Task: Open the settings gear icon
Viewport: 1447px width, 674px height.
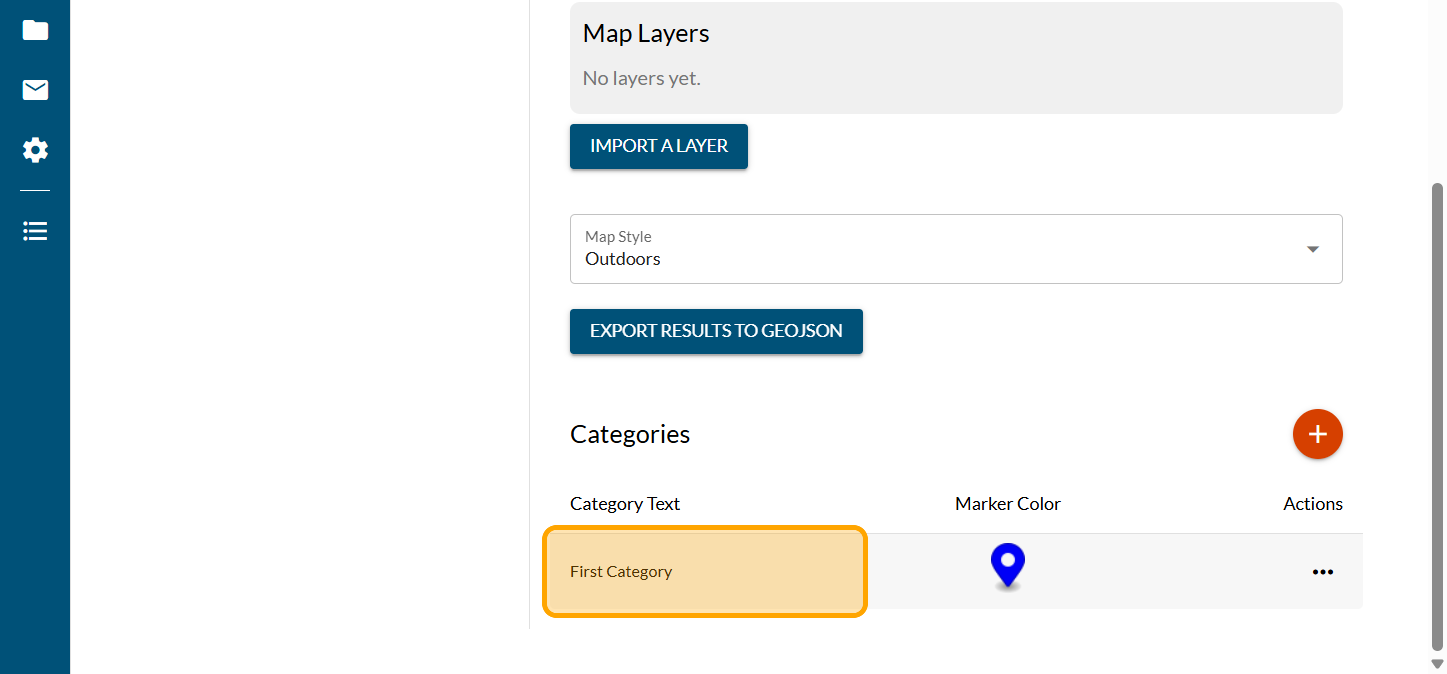Action: (35, 151)
